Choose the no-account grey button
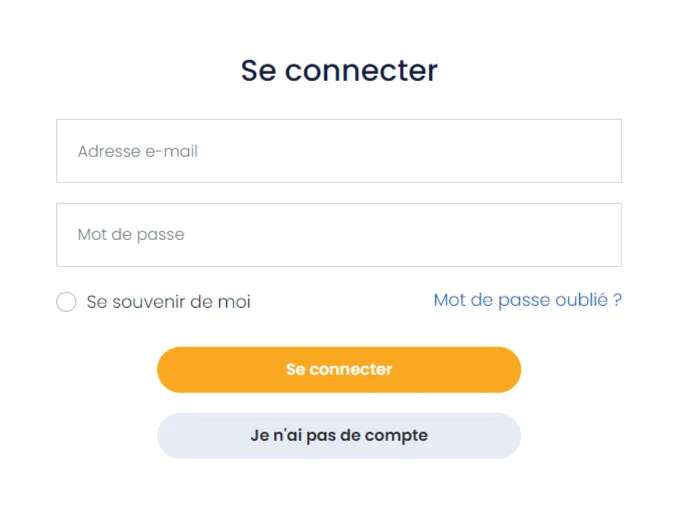This screenshot has height=510, width=679. (339, 436)
